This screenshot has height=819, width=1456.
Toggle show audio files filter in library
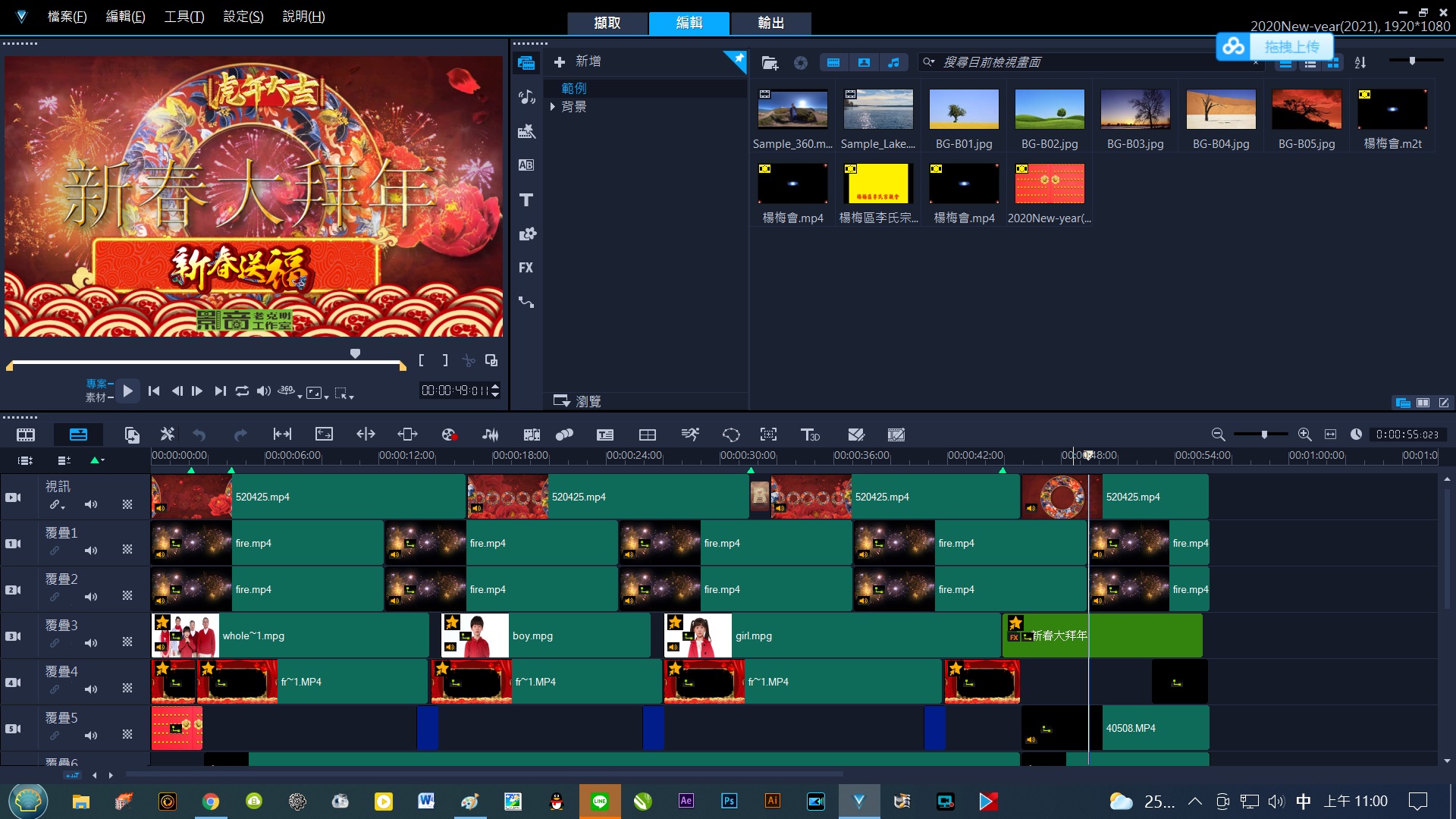[x=894, y=63]
